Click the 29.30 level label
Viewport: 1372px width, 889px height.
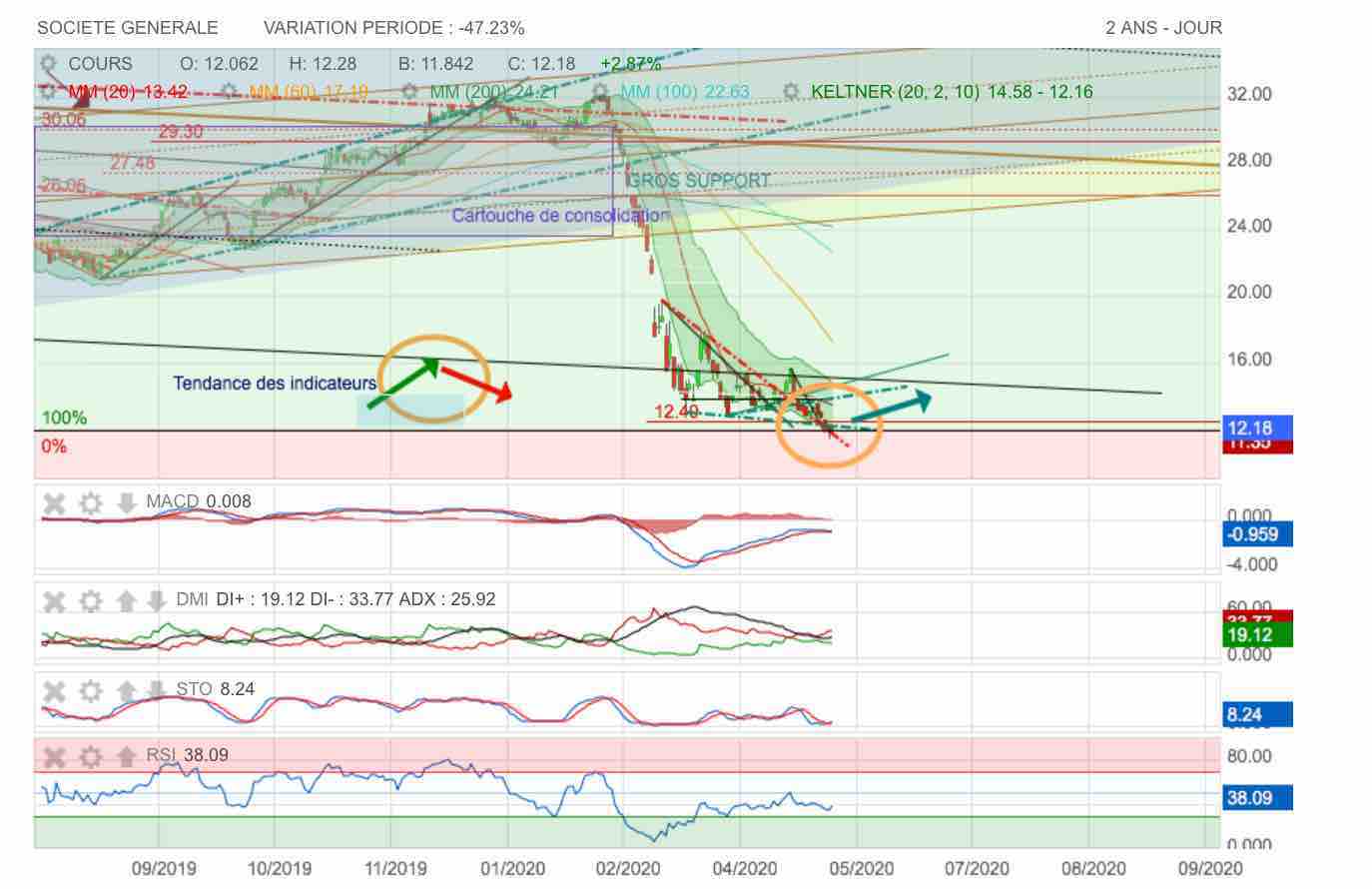pos(181,132)
